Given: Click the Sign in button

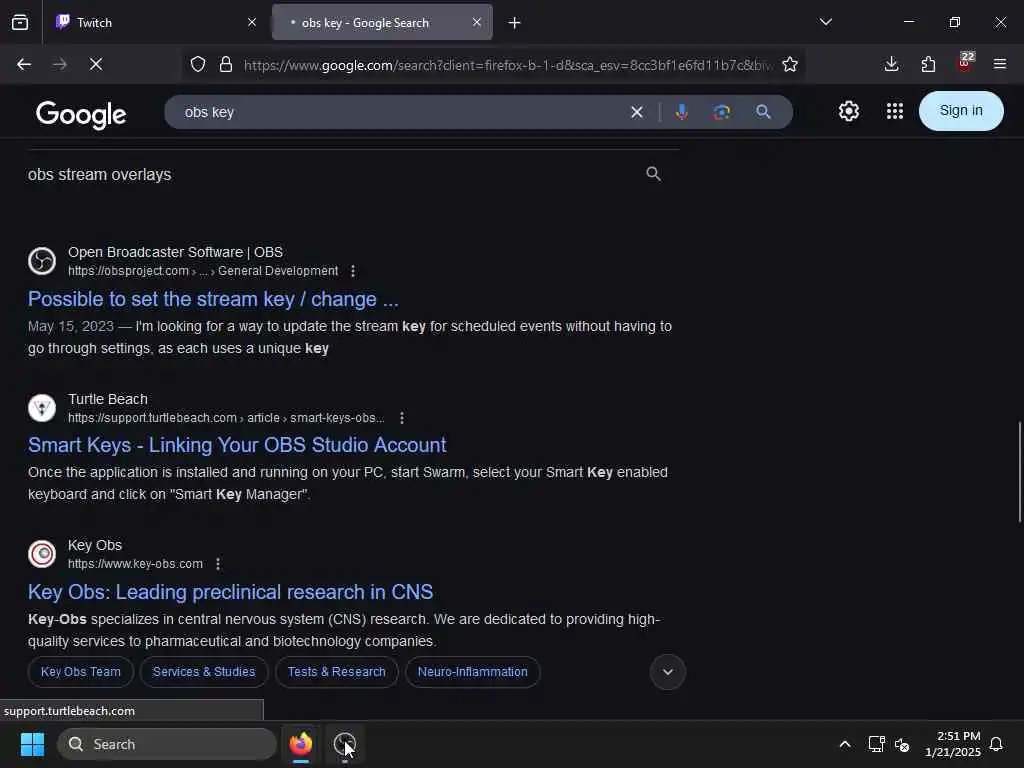Looking at the screenshot, I should click(x=961, y=110).
